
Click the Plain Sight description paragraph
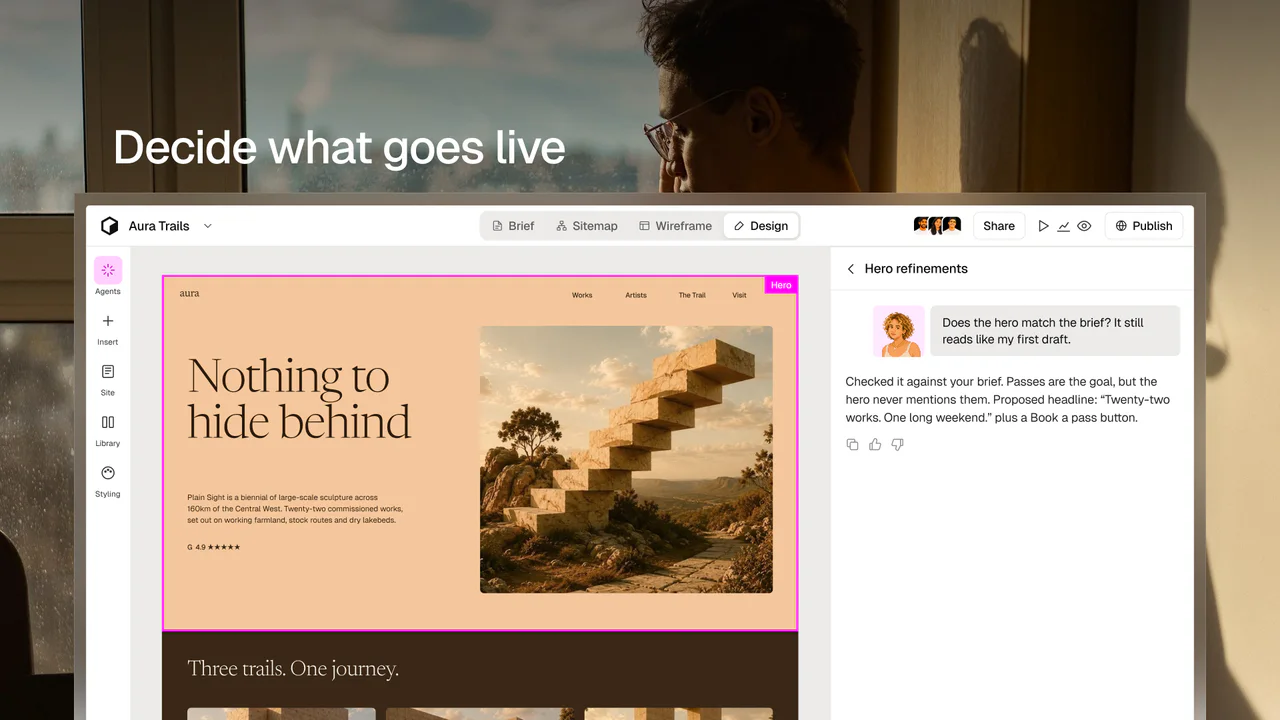(x=295, y=508)
